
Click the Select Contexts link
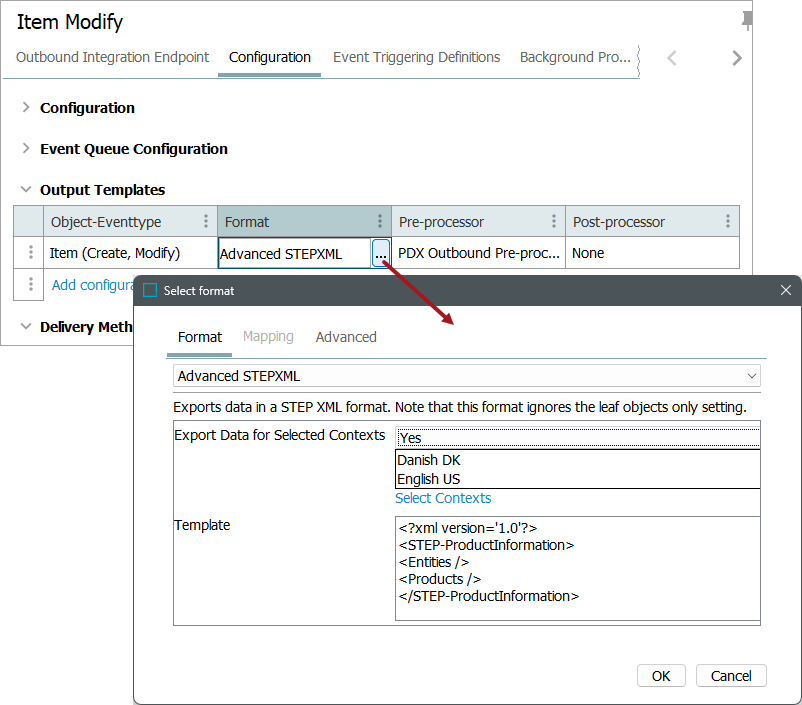443,498
